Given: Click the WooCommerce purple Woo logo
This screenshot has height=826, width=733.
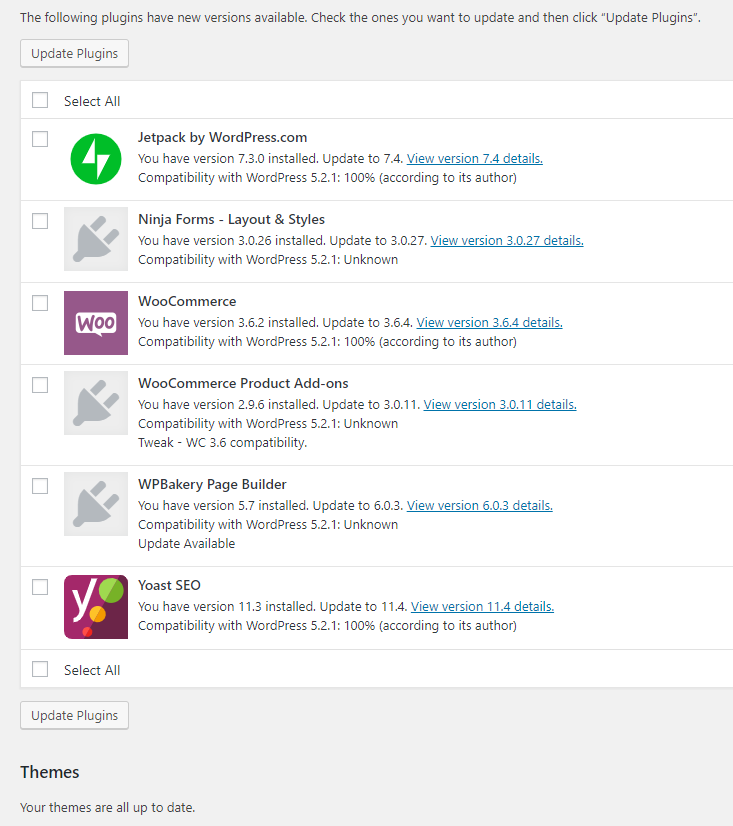Looking at the screenshot, I should [x=96, y=323].
